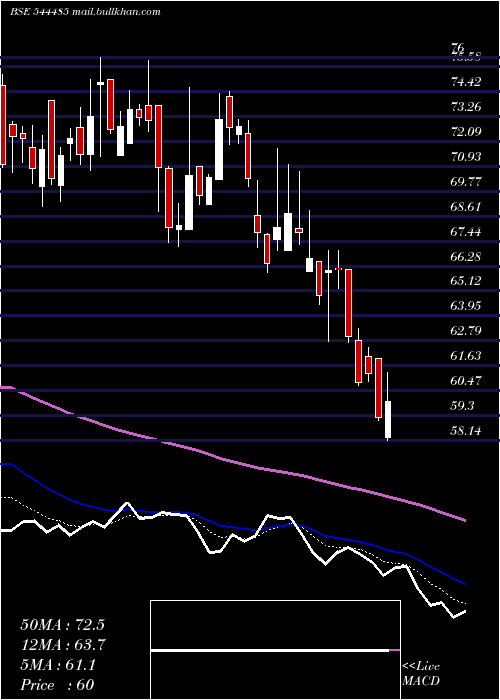Click the 67.44 price axis label
This screenshot has width=500, height=700.
pos(467,232)
